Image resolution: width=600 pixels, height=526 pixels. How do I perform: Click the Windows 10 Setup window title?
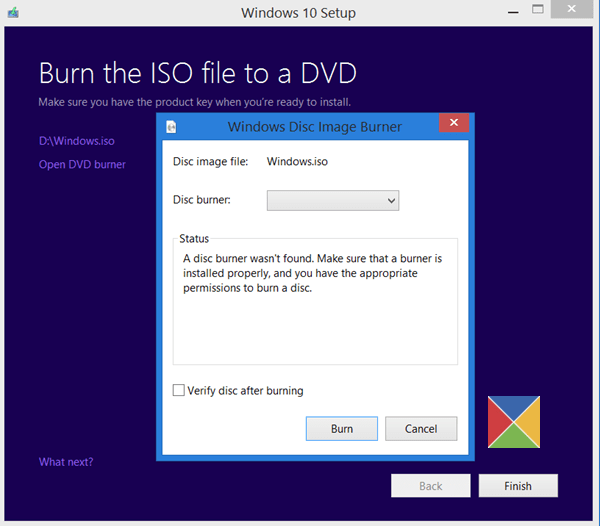(298, 13)
